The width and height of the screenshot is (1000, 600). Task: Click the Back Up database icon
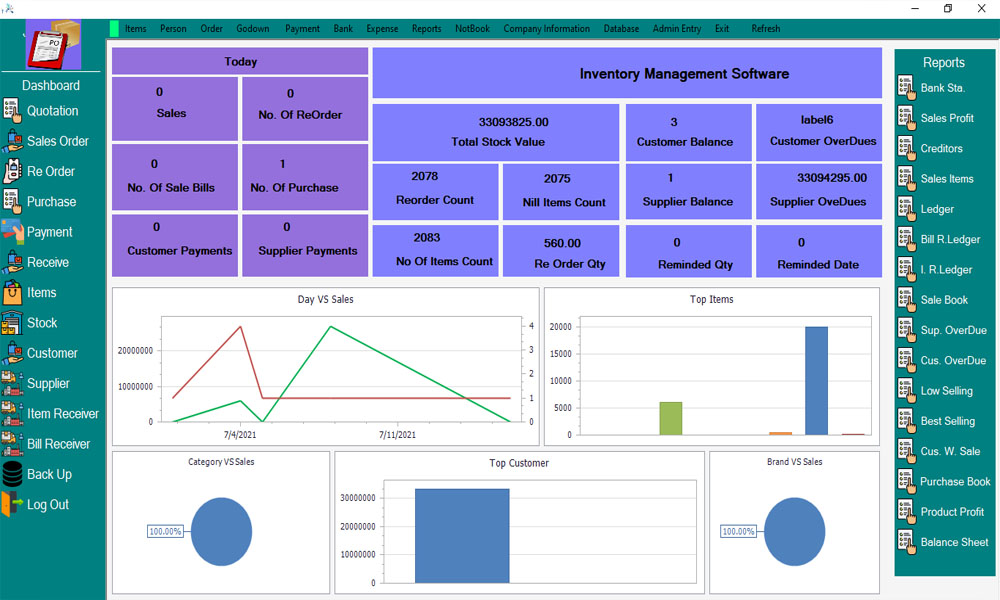point(12,474)
